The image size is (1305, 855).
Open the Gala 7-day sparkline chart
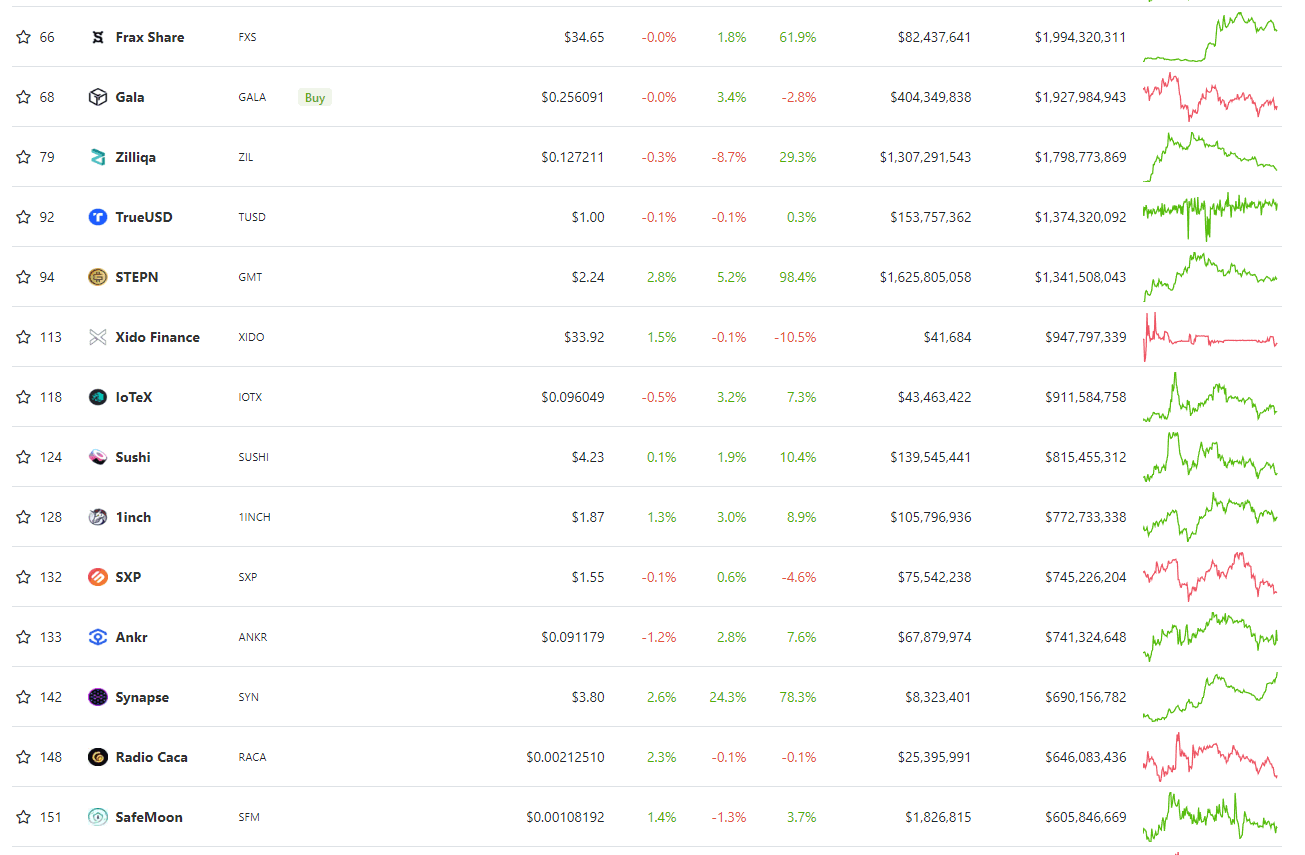pyautogui.click(x=1210, y=97)
